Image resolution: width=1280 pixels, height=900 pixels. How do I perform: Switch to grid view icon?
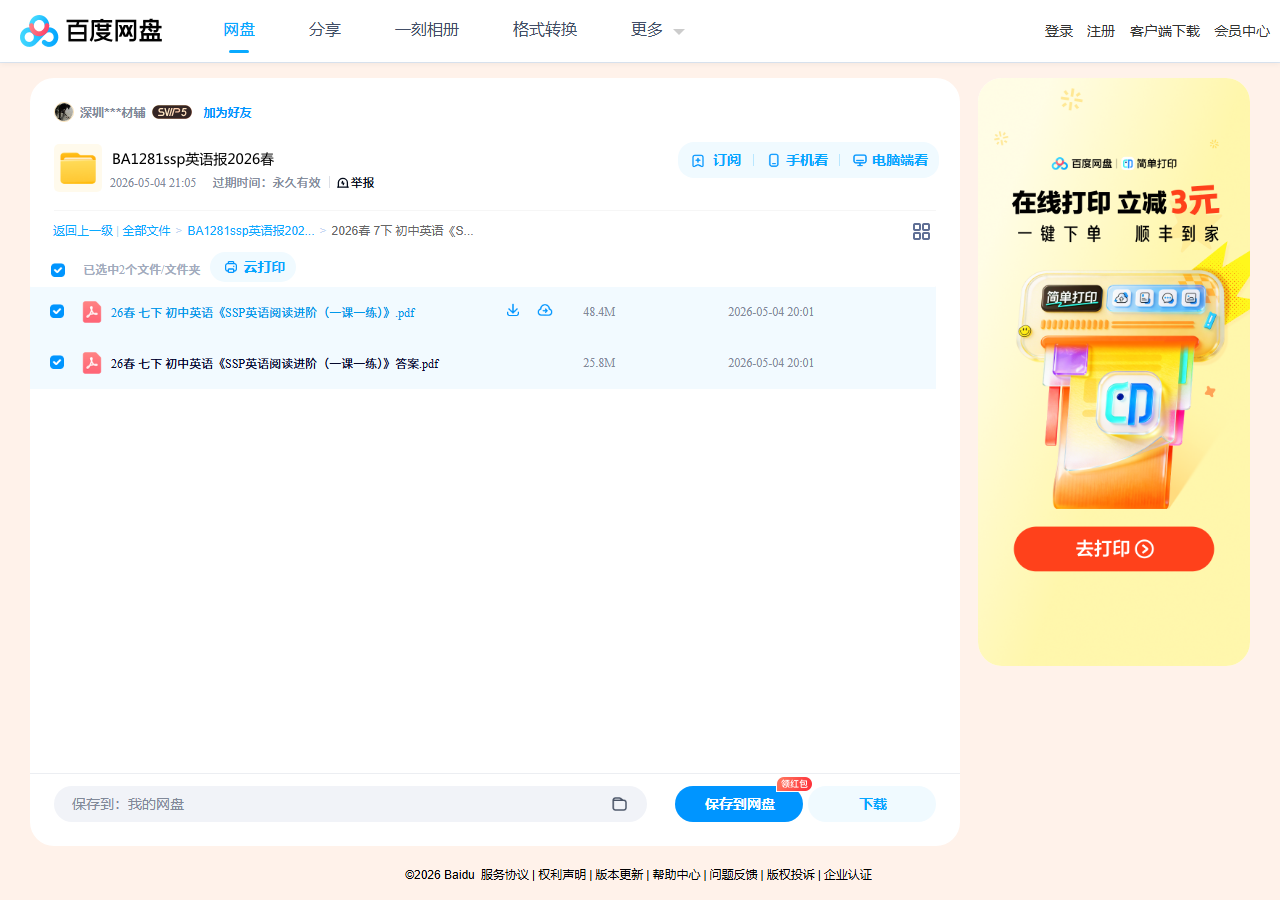(x=922, y=232)
